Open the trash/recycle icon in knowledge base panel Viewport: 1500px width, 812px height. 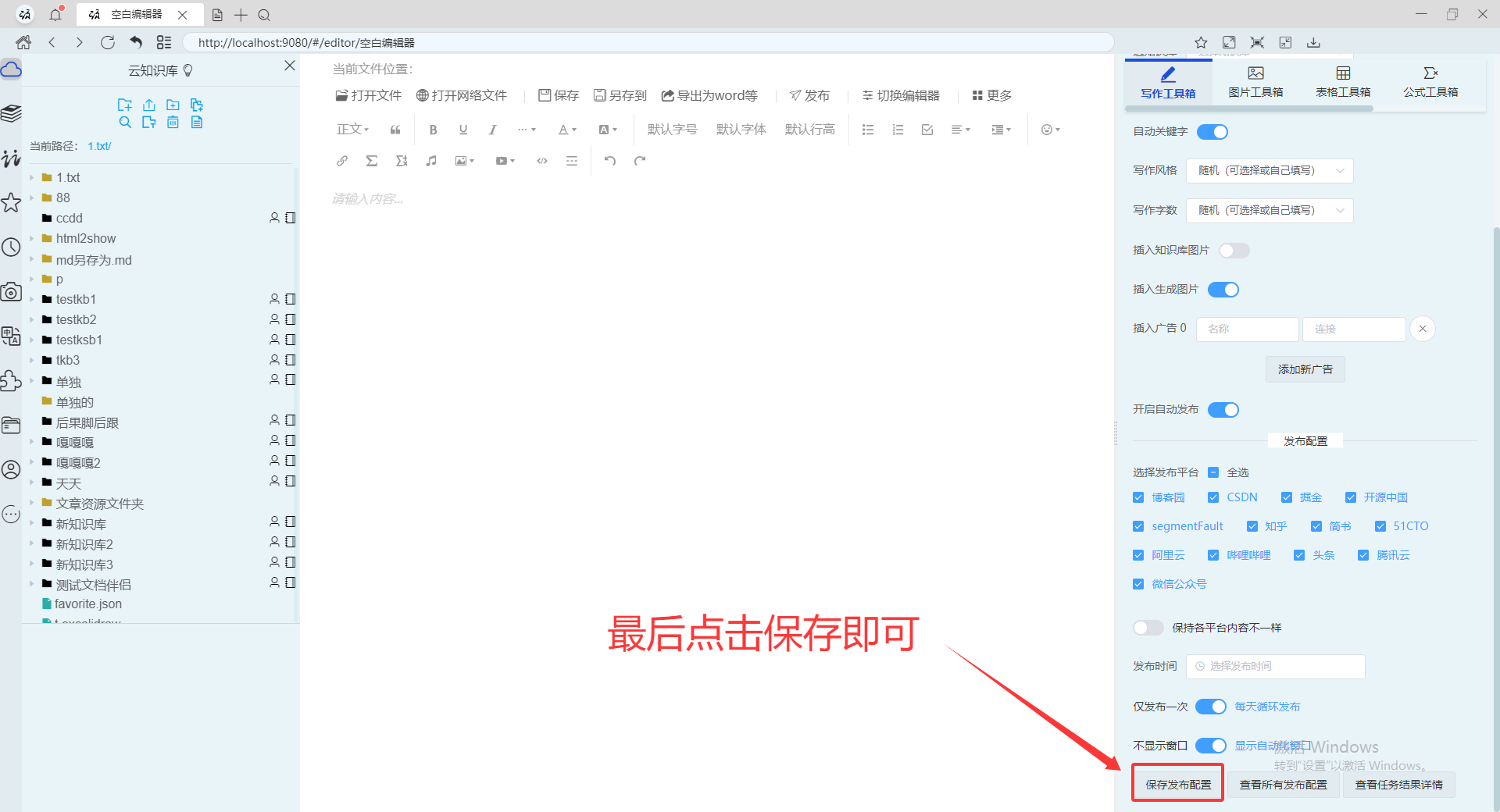click(x=173, y=122)
